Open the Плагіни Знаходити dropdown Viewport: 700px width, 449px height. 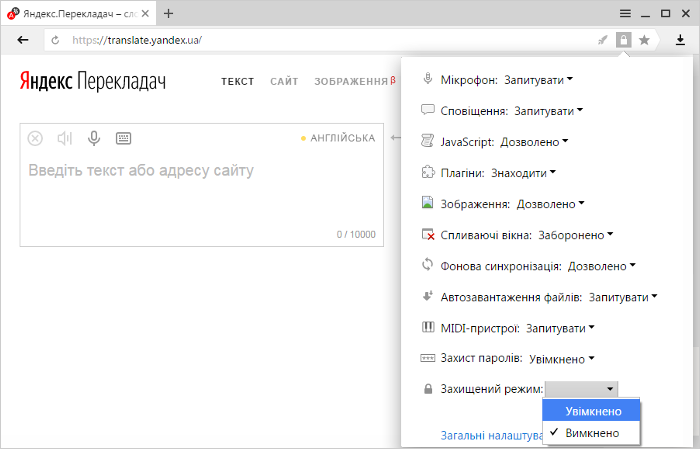pos(524,173)
